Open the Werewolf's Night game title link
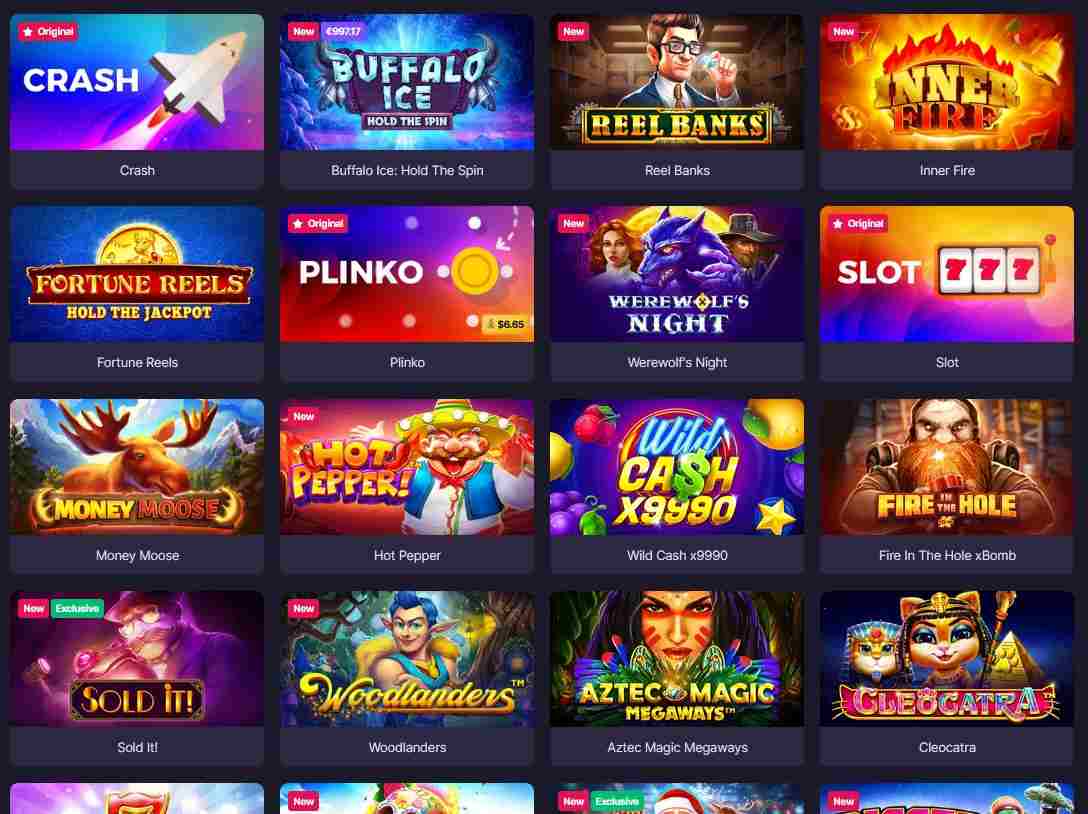The width and height of the screenshot is (1088, 814). coord(677,362)
